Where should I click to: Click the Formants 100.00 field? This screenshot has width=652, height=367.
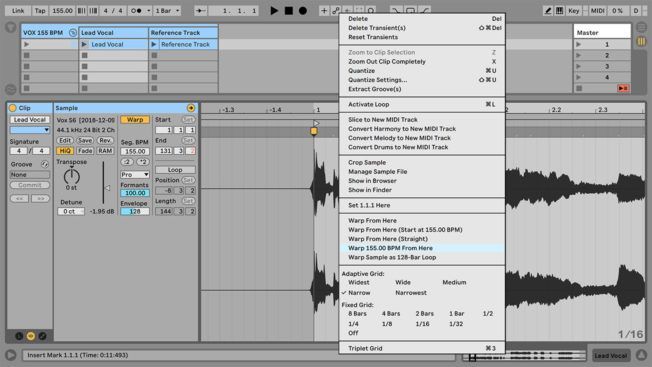[x=135, y=193]
